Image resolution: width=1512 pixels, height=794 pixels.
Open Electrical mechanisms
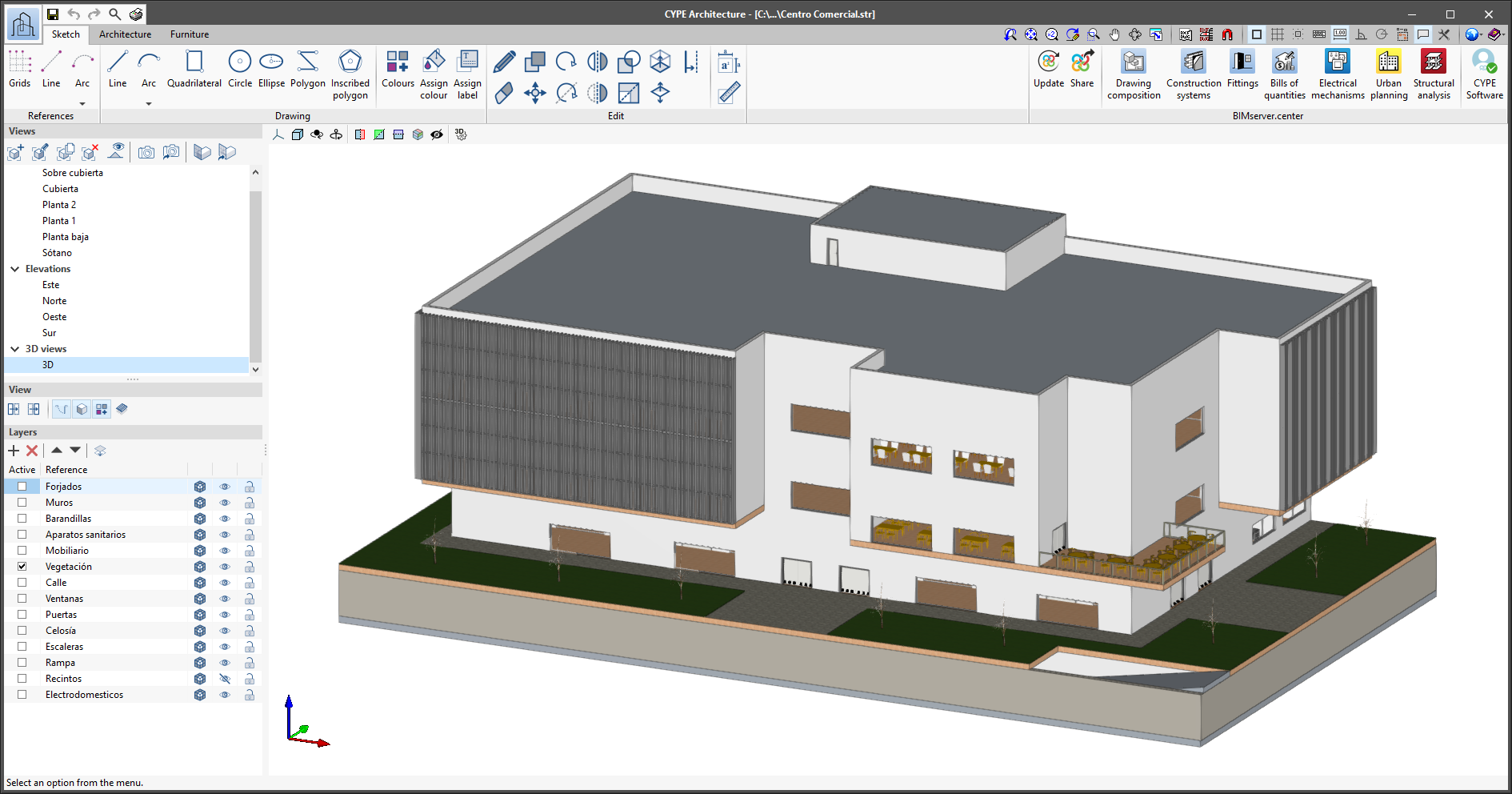point(1338,74)
